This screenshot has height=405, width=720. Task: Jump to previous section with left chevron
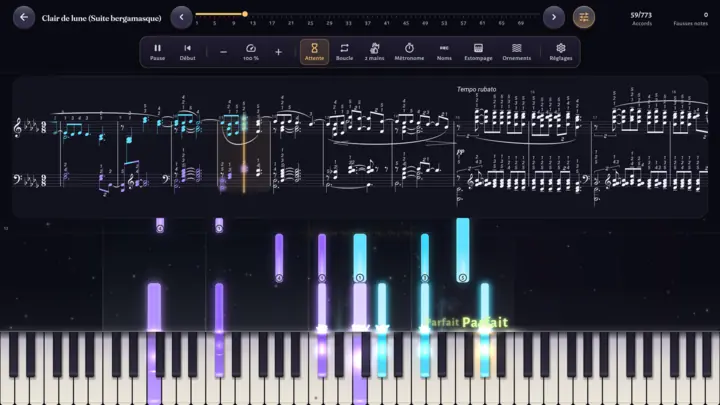click(181, 17)
